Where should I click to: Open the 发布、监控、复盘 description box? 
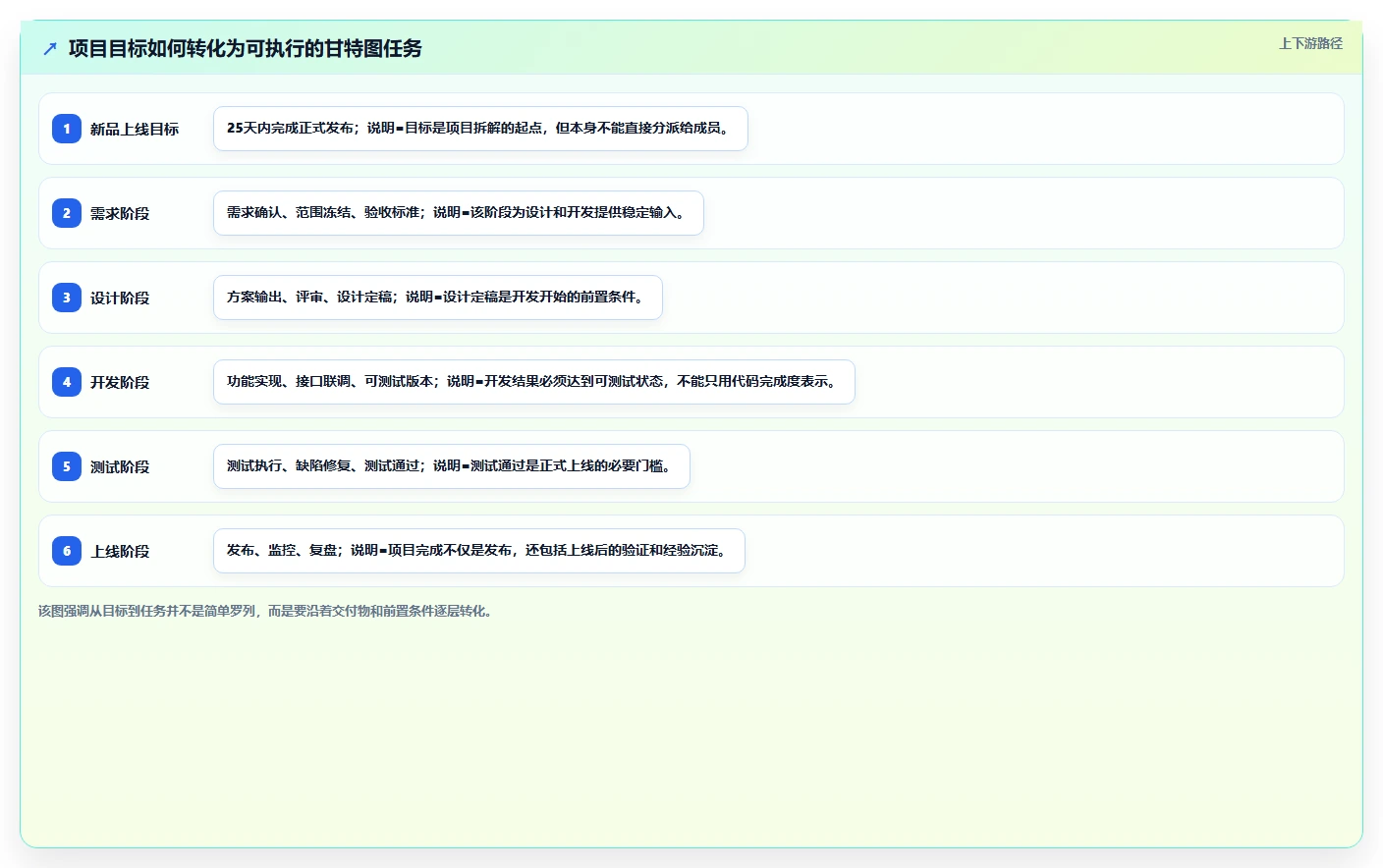(479, 551)
